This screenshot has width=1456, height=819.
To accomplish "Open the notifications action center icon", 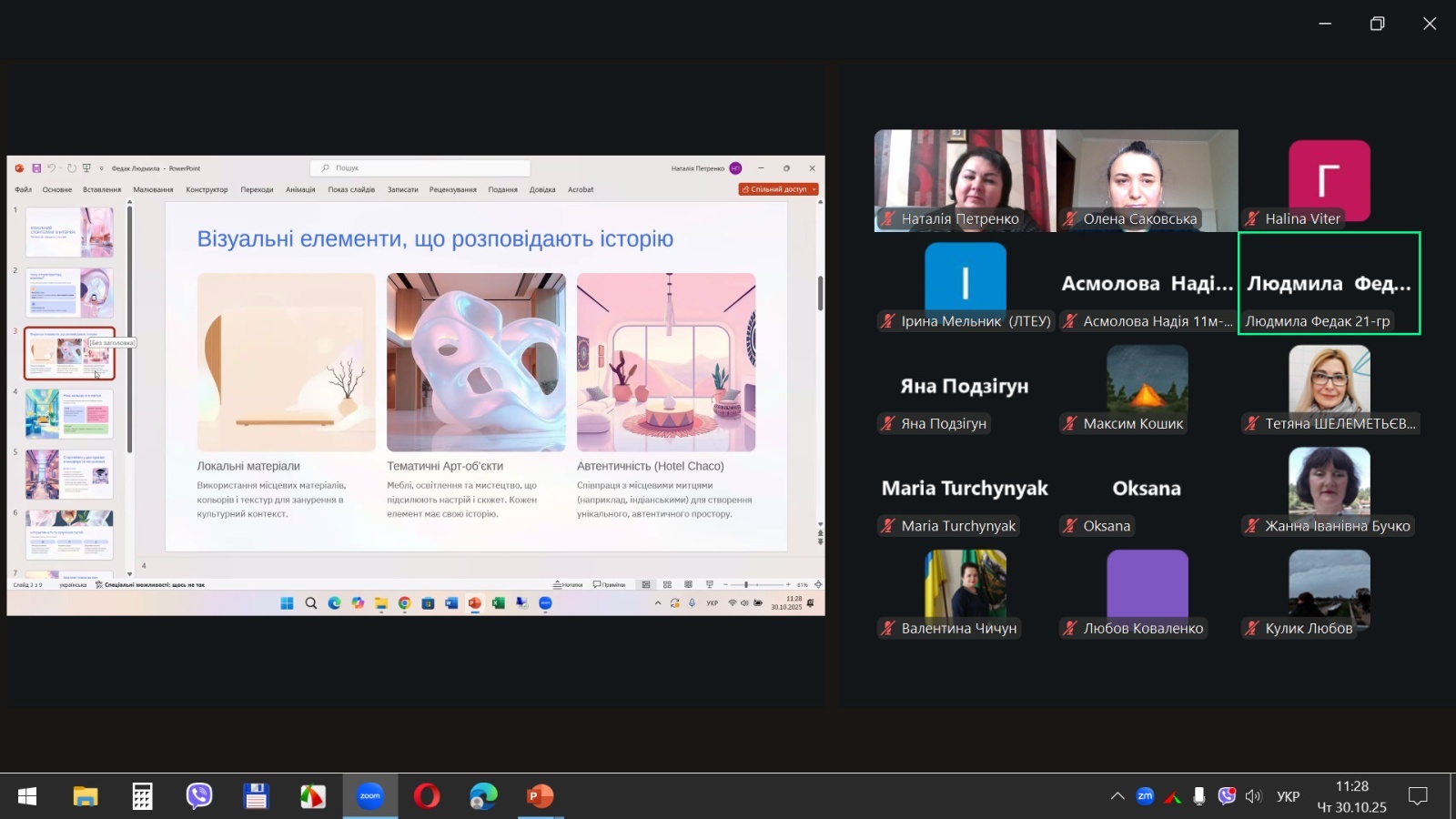I will point(1418,796).
